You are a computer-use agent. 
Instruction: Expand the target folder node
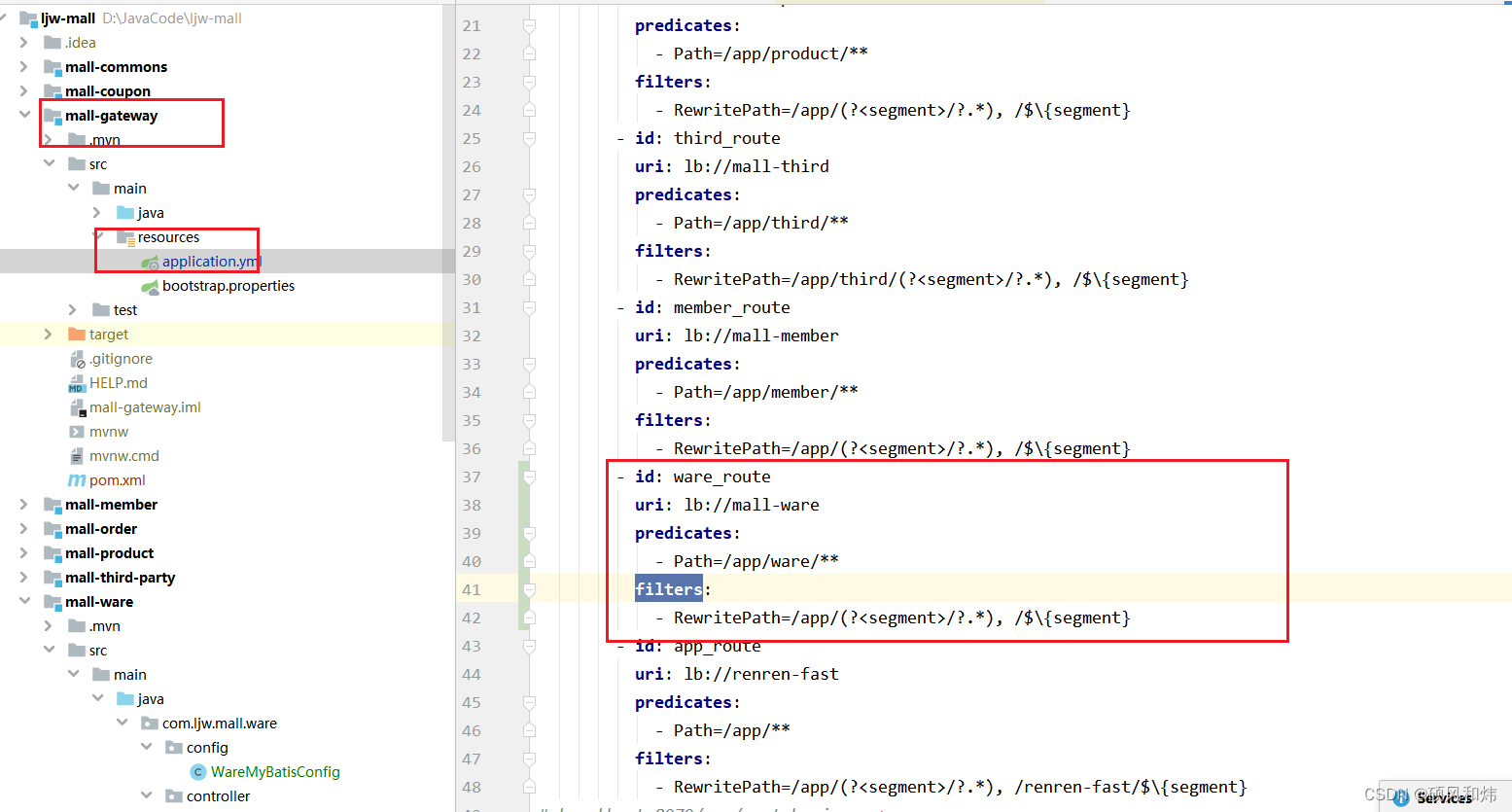pyautogui.click(x=49, y=334)
